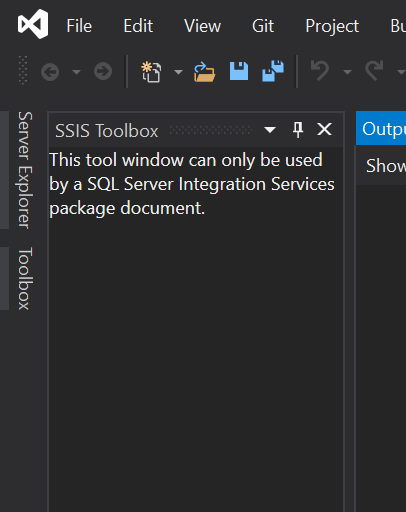Expand the Navigate Backward history dropdown
Screen dimensions: 406x512
pyautogui.click(x=76, y=71)
